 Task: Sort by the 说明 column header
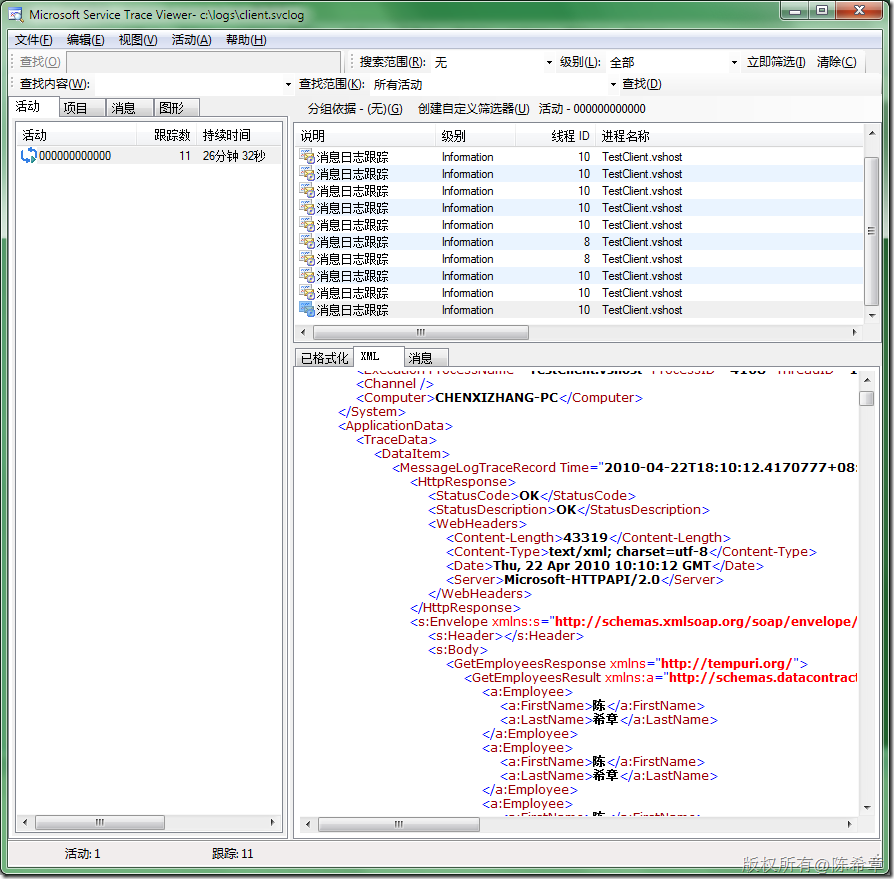pos(365,136)
